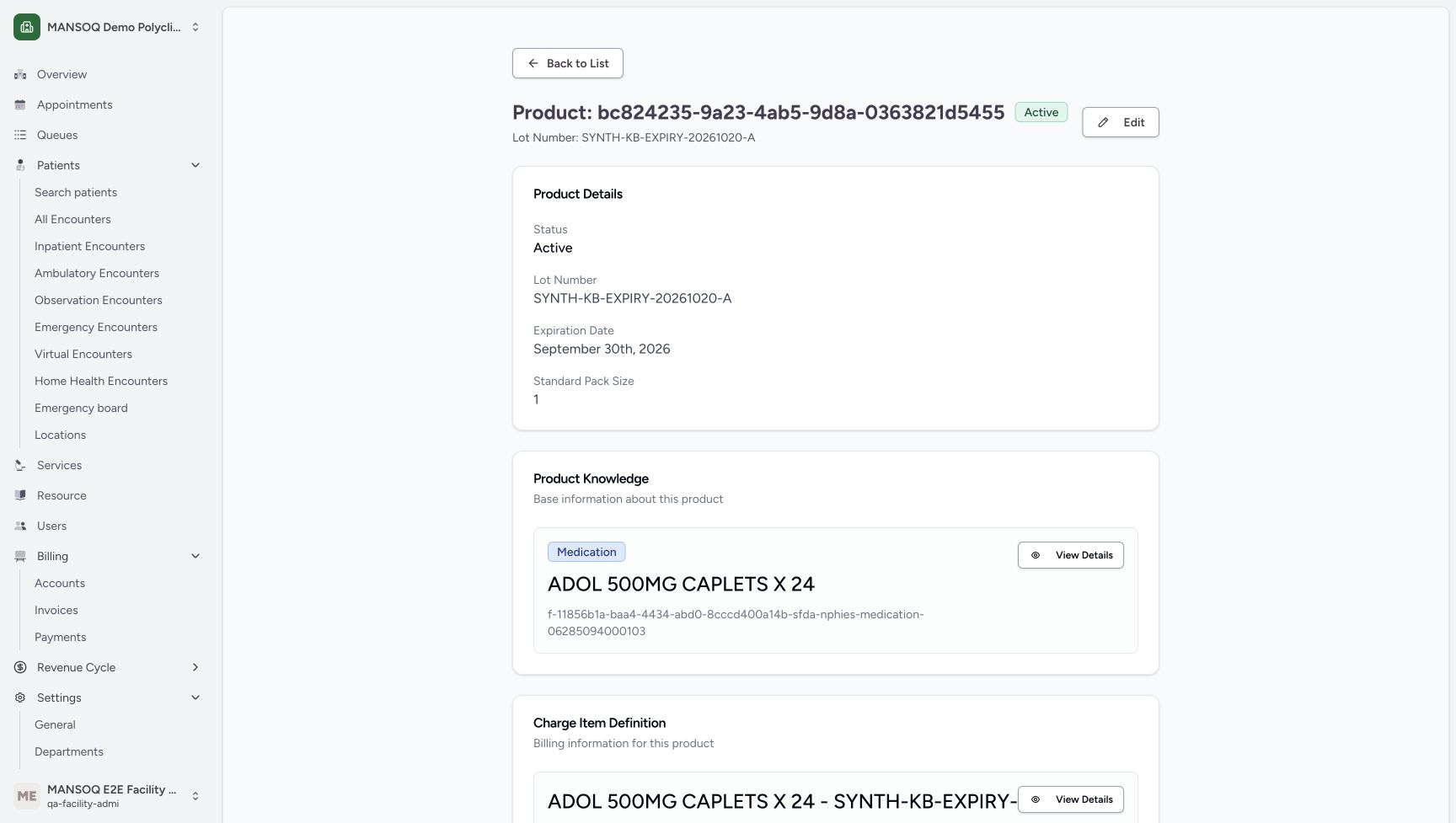Click eye icon in Product Knowledge card
This screenshot has width=1456, height=823.
click(x=1036, y=555)
